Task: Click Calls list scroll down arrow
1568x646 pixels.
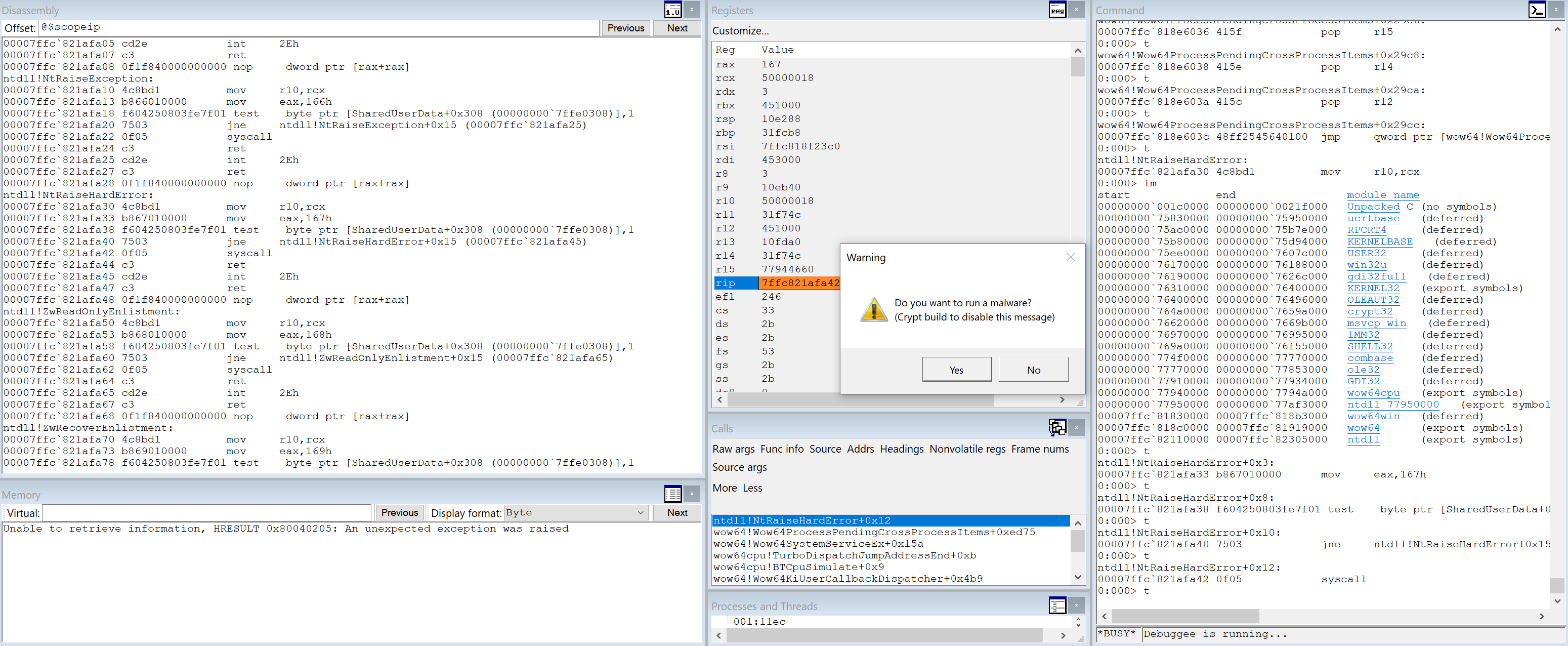Action: click(x=1077, y=577)
